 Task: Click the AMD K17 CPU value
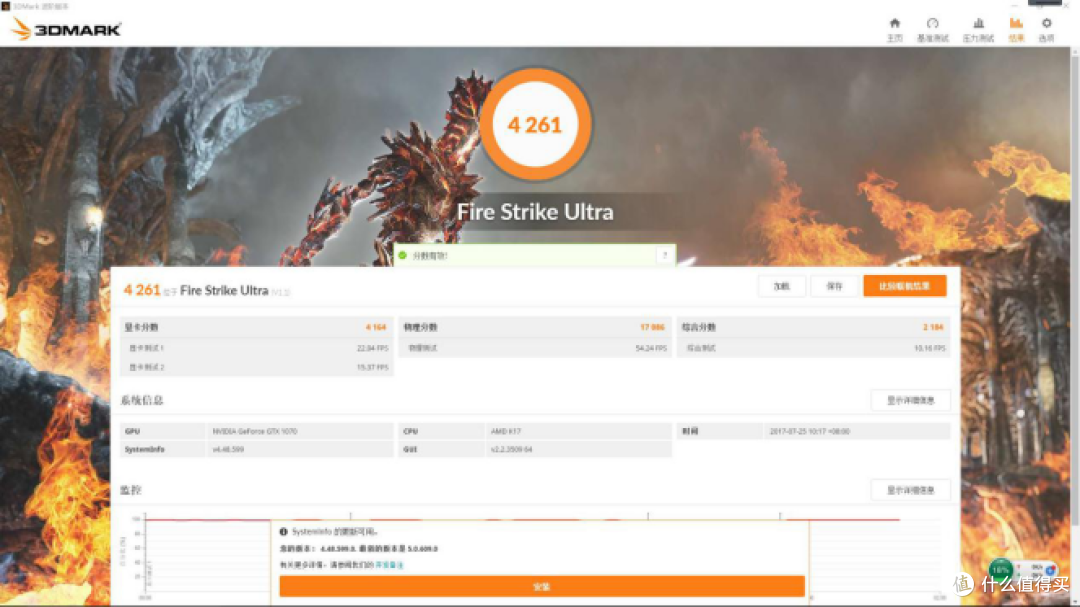[506, 431]
